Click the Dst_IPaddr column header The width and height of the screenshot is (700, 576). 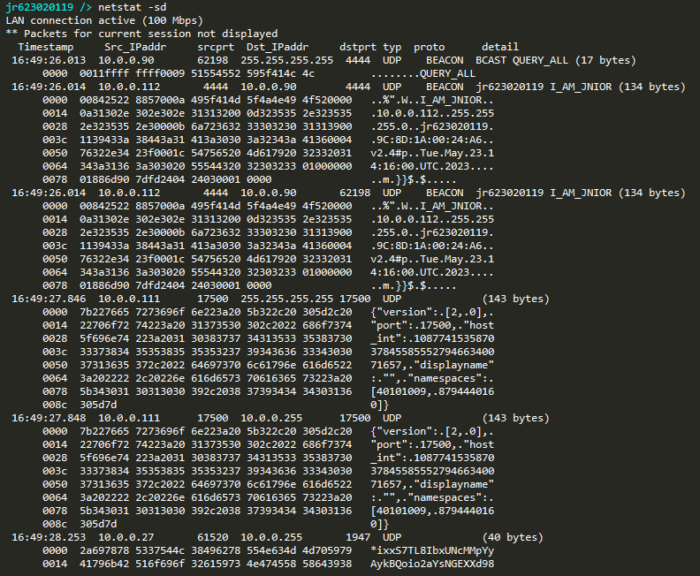(x=277, y=47)
